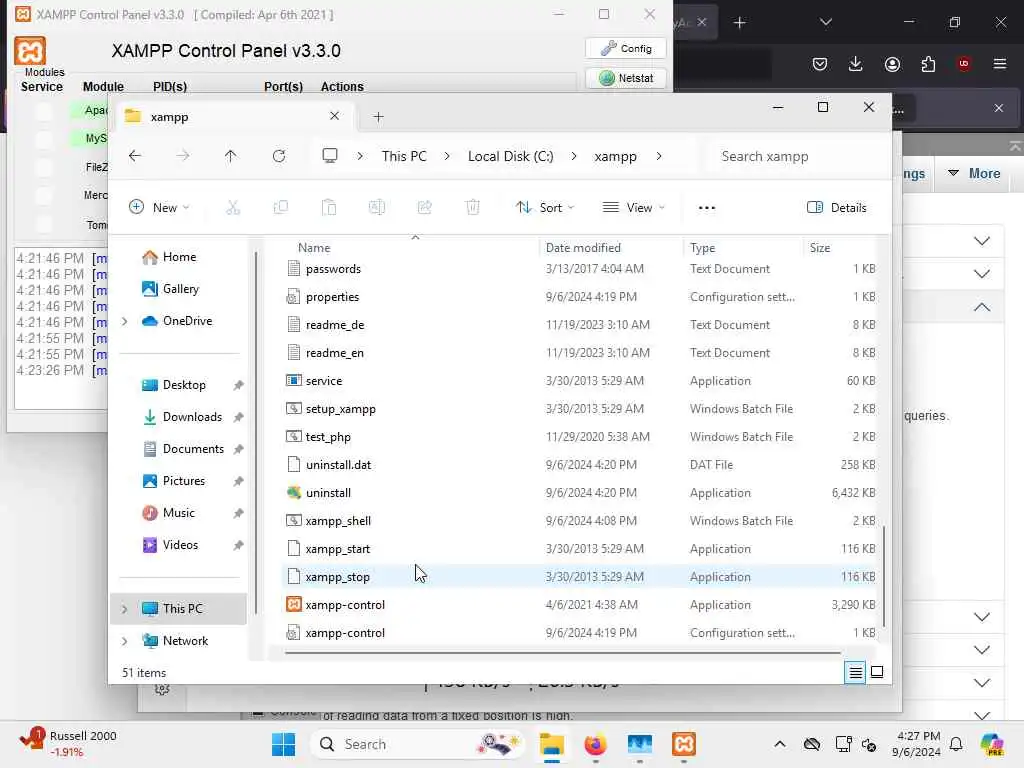The height and width of the screenshot is (768, 1024).
Task: Toggle the Mercury service checkbox in XAMPP
Action: [44, 196]
